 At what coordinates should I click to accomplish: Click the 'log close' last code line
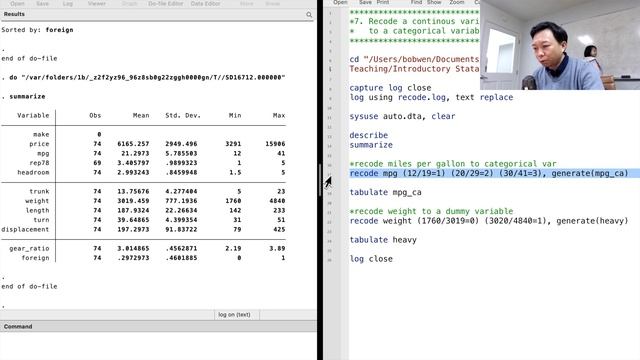click(x=371, y=259)
